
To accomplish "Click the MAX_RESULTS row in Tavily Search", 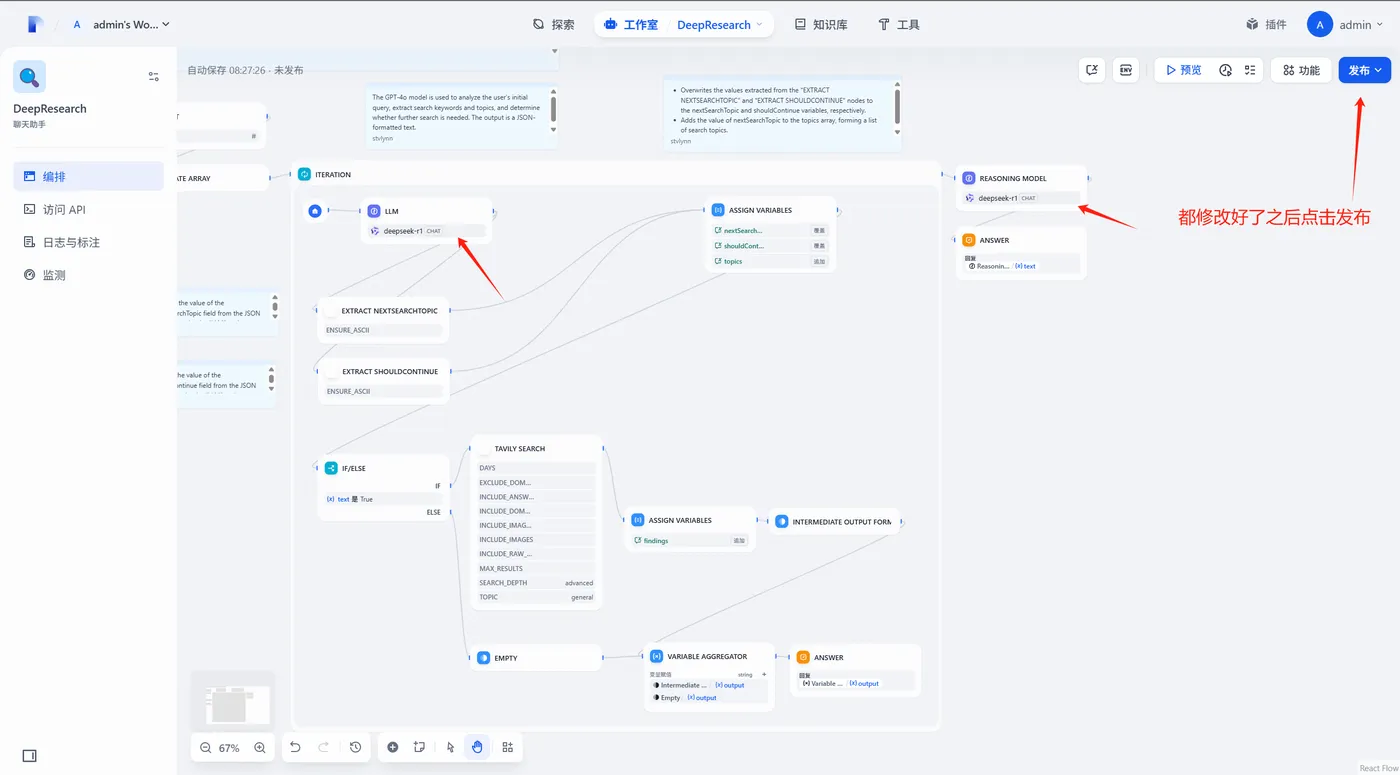I will tap(537, 568).
